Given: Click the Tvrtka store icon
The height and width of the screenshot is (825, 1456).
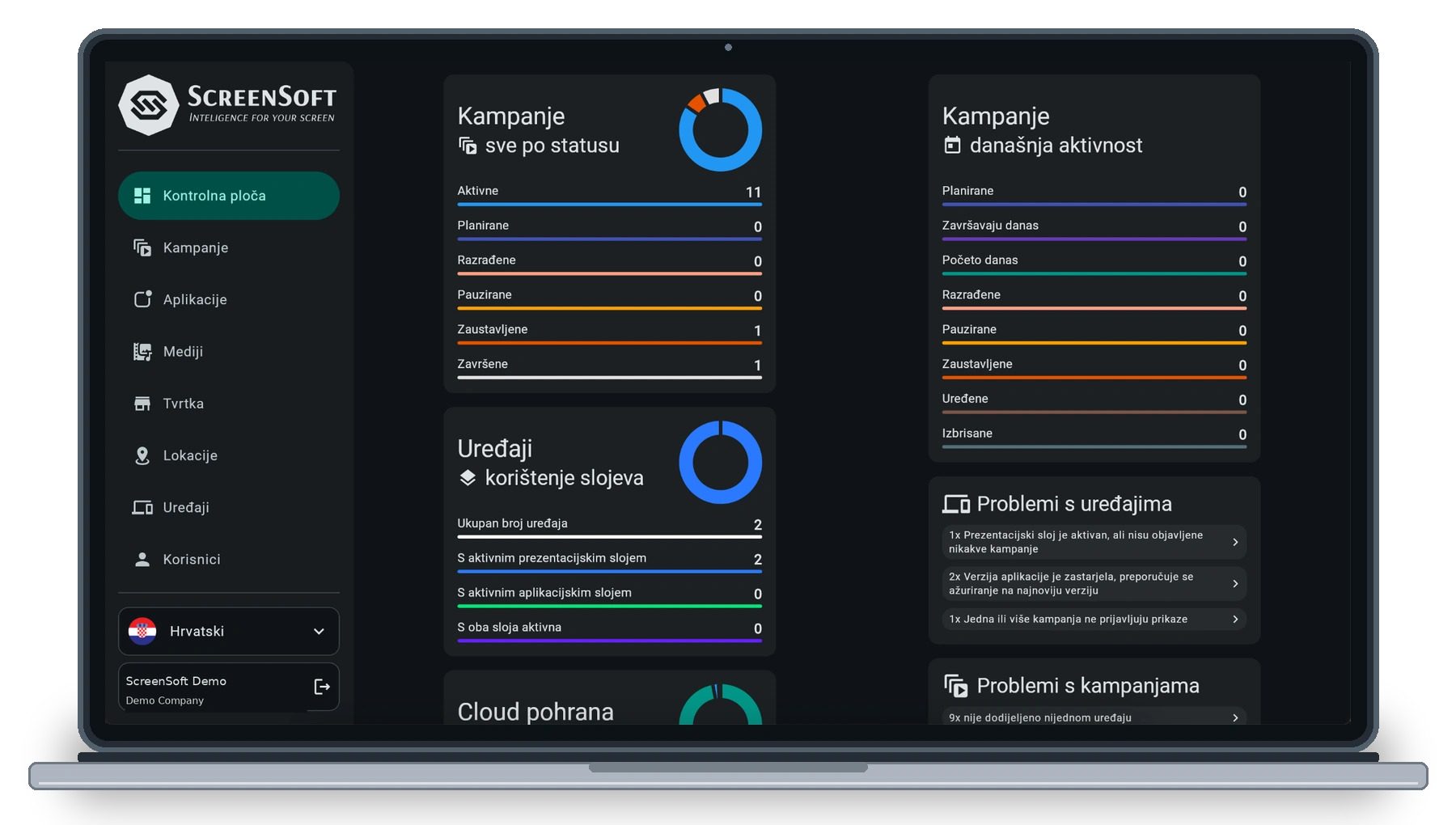Looking at the screenshot, I should pos(142,404).
